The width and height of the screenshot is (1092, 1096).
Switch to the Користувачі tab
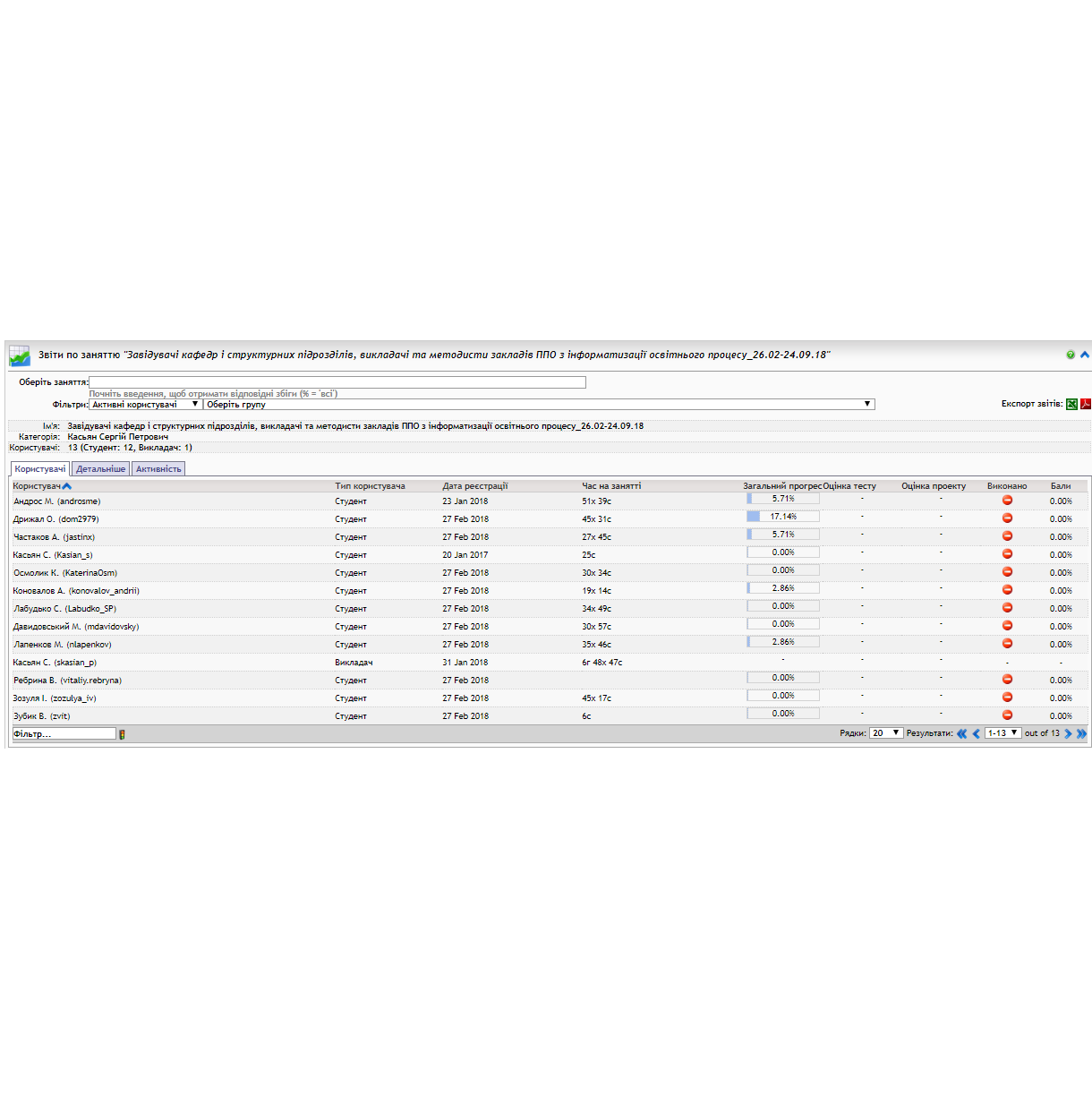click(x=40, y=469)
